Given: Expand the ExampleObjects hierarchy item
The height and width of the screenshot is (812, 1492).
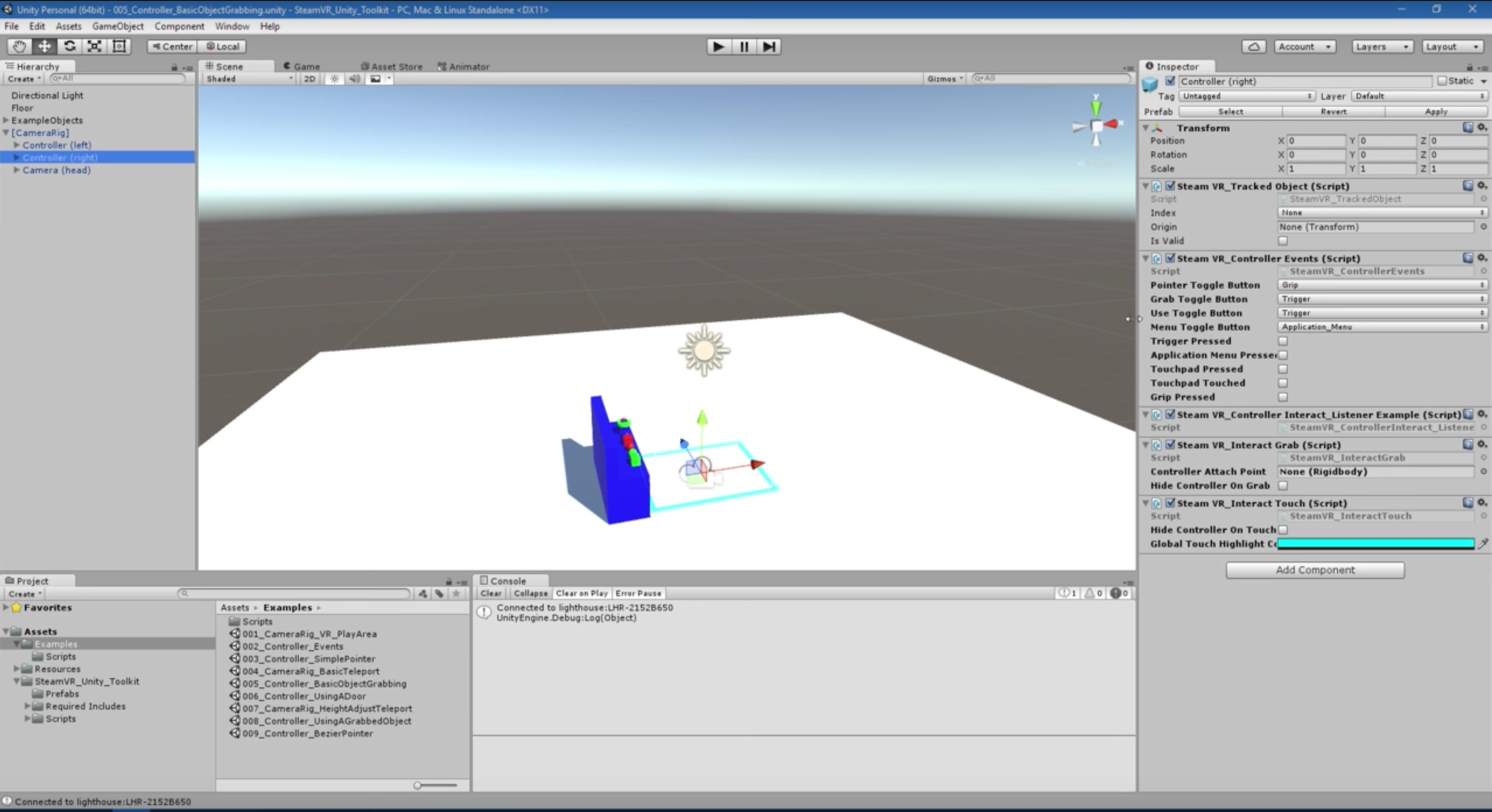Looking at the screenshot, I should (6, 120).
